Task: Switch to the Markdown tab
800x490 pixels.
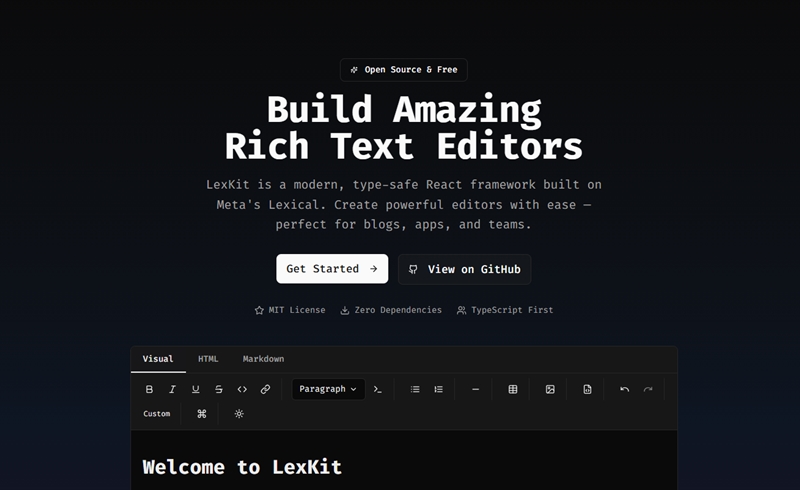Action: click(x=263, y=359)
